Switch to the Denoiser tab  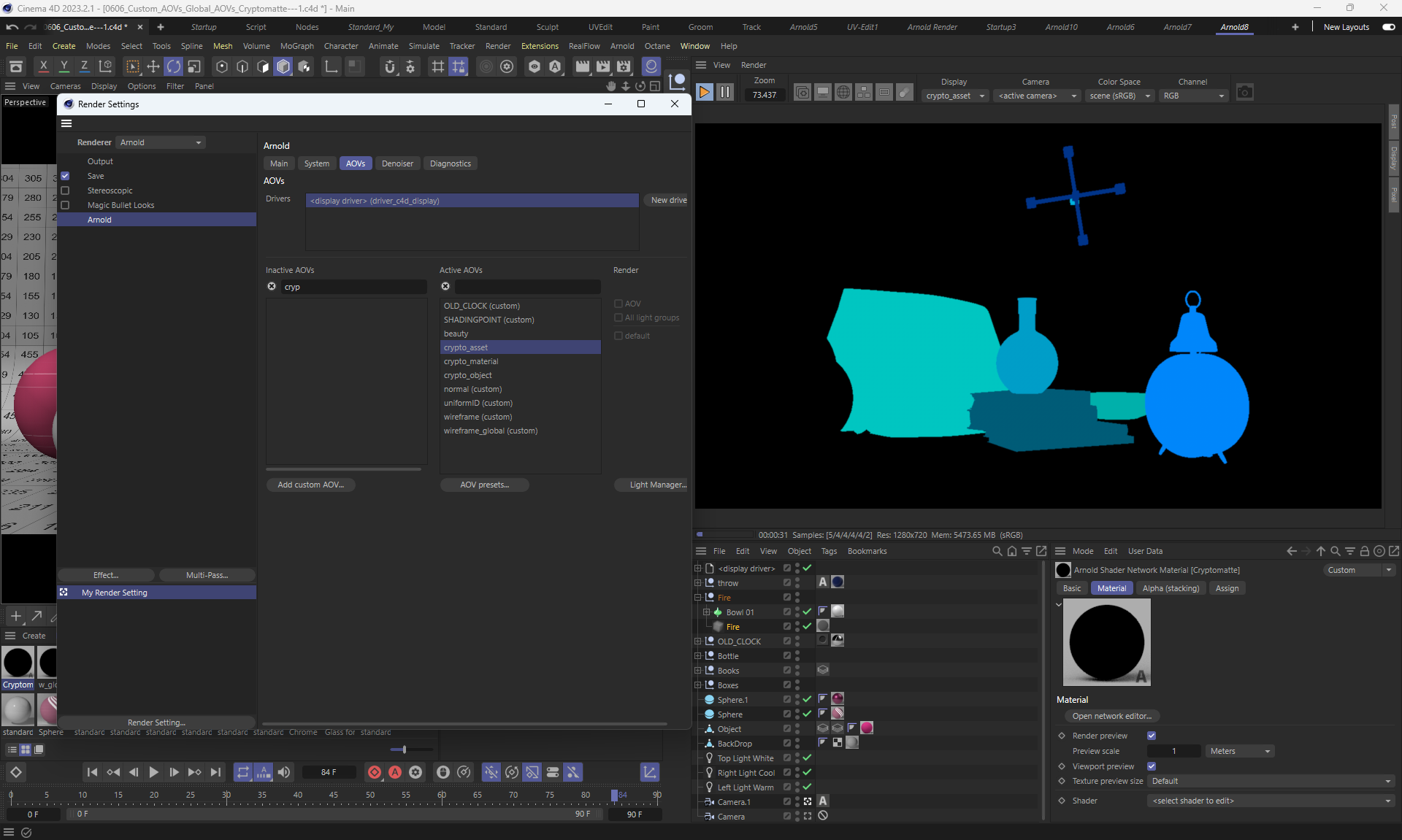(397, 163)
